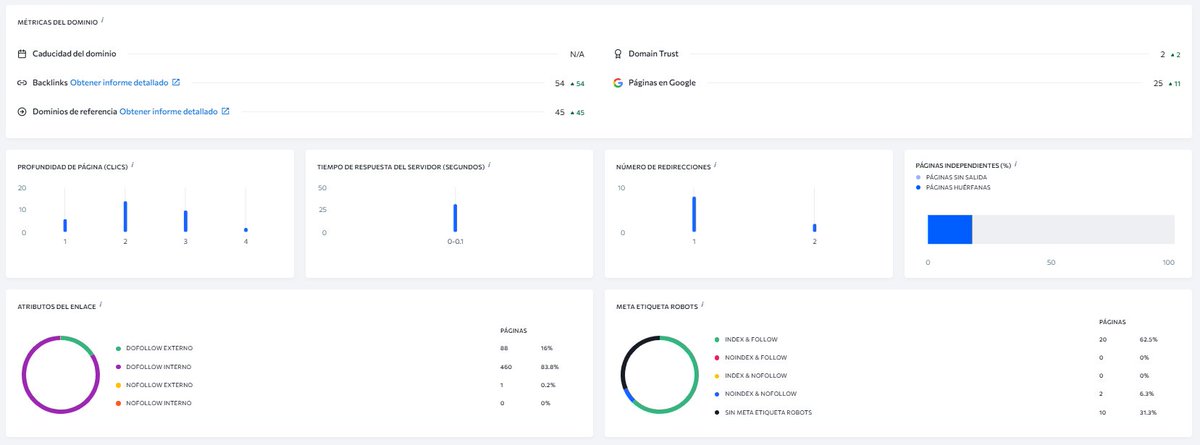Click the Nofollow externo label

coord(159,385)
